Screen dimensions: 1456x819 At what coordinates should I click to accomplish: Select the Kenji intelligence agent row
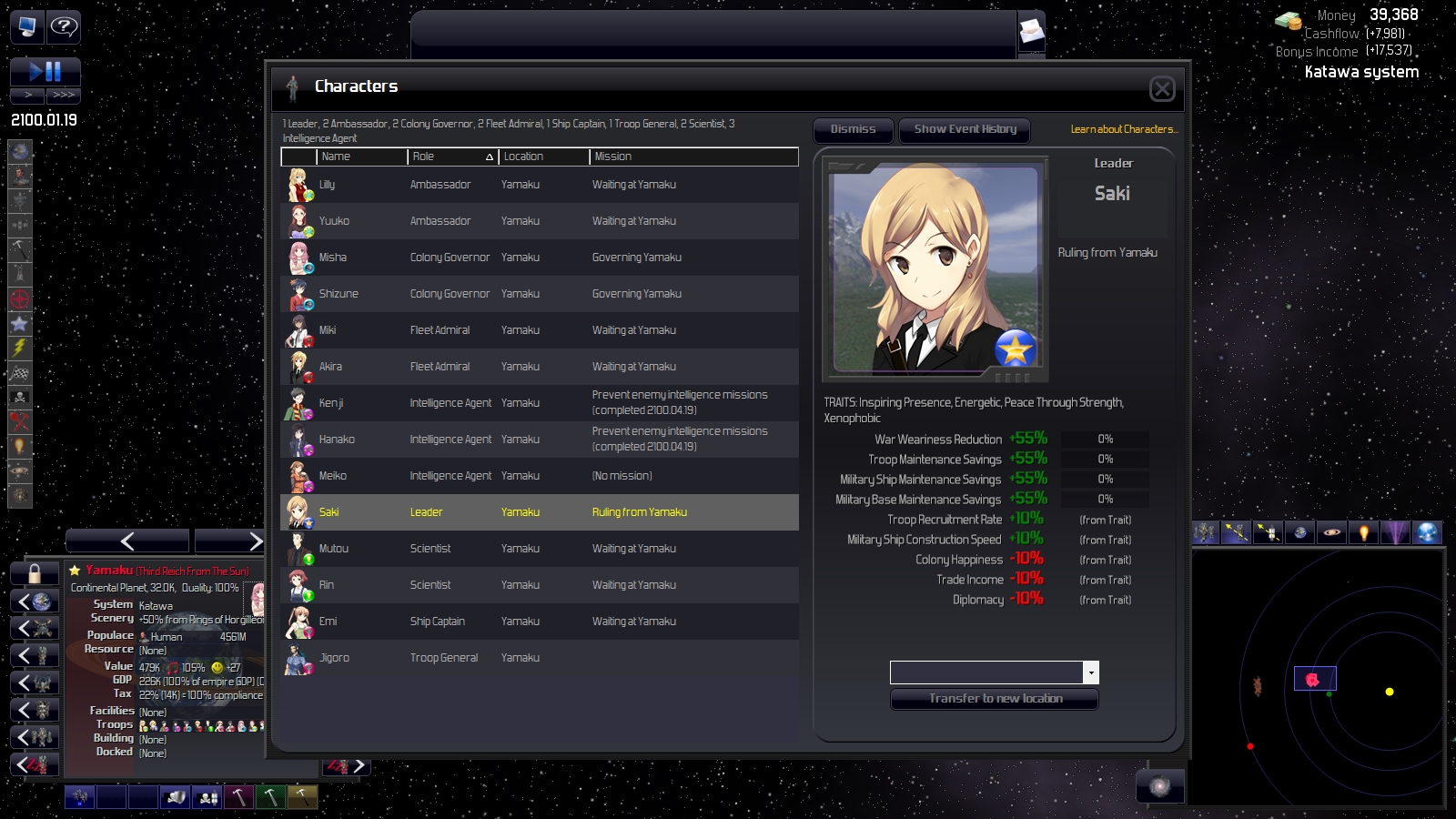tap(540, 403)
